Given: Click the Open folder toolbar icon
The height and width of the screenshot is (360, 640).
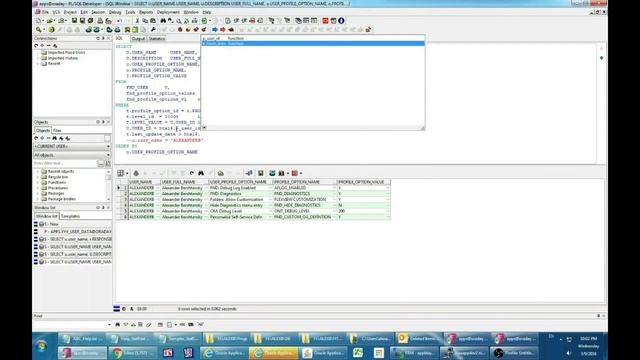Looking at the screenshot, I should point(50,20).
